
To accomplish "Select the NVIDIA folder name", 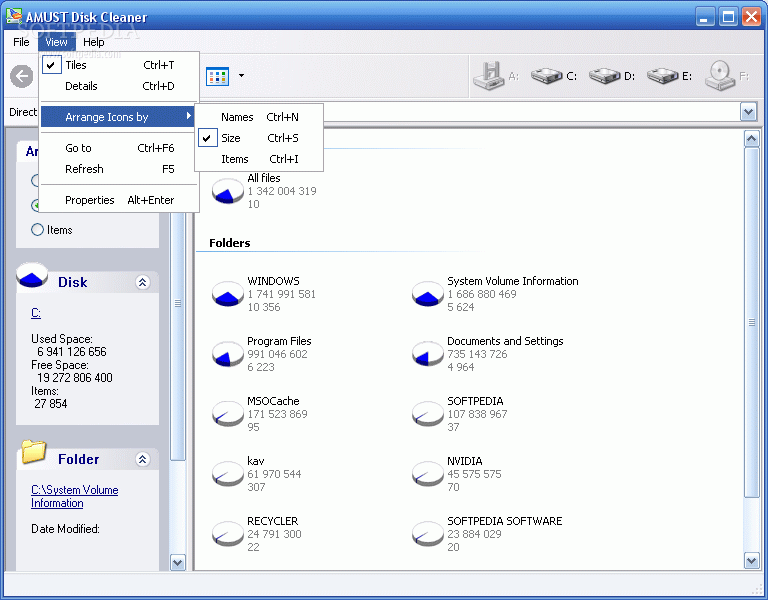I will [x=464, y=461].
